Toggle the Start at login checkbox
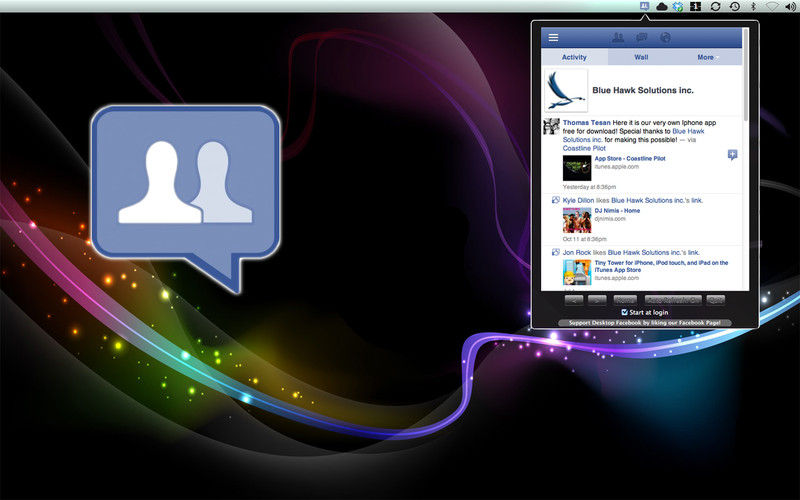 click(x=624, y=312)
